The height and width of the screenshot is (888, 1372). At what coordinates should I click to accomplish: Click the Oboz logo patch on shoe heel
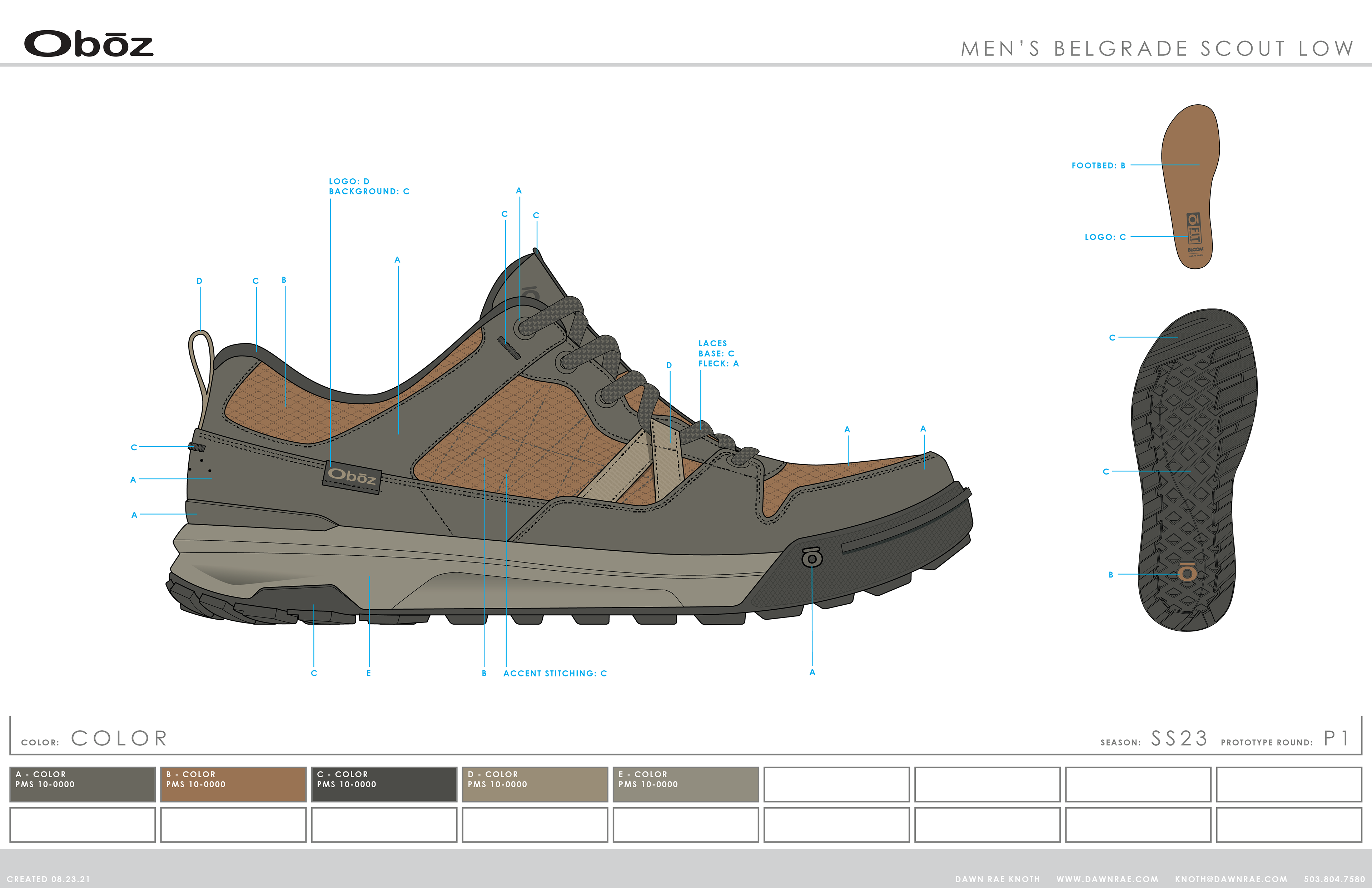[352, 477]
